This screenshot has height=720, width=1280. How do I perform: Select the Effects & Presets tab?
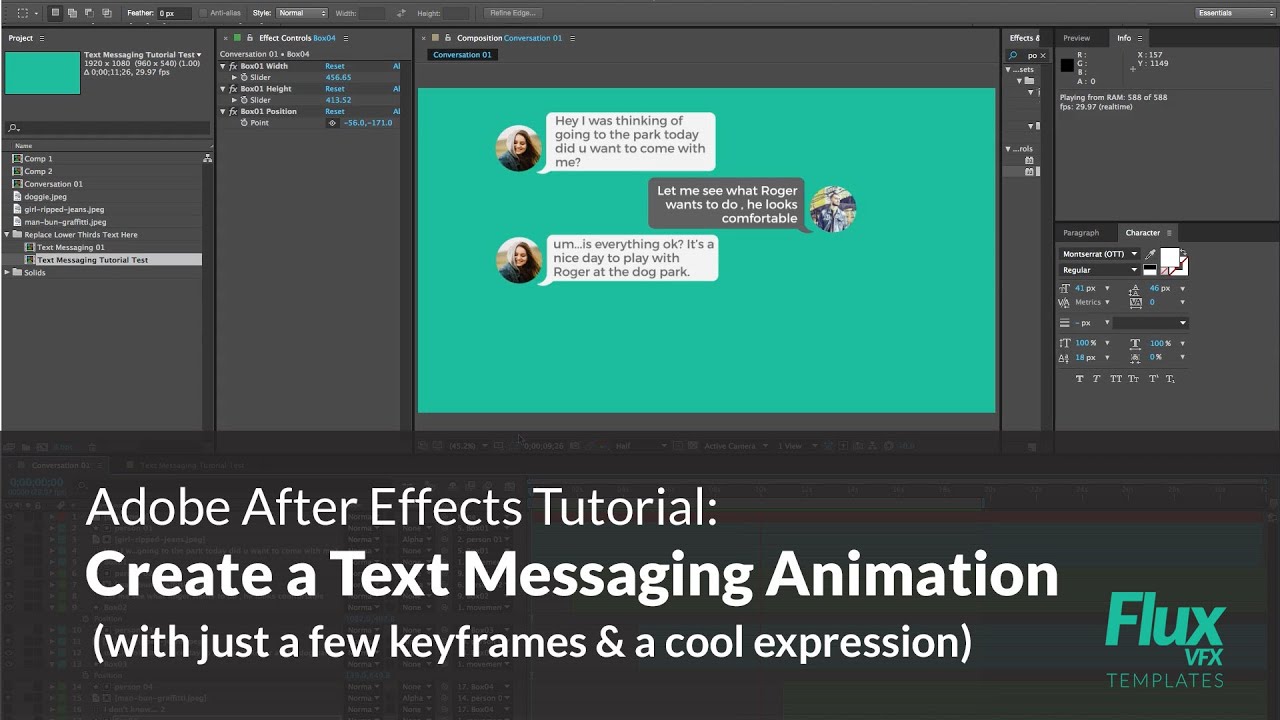(x=1023, y=38)
